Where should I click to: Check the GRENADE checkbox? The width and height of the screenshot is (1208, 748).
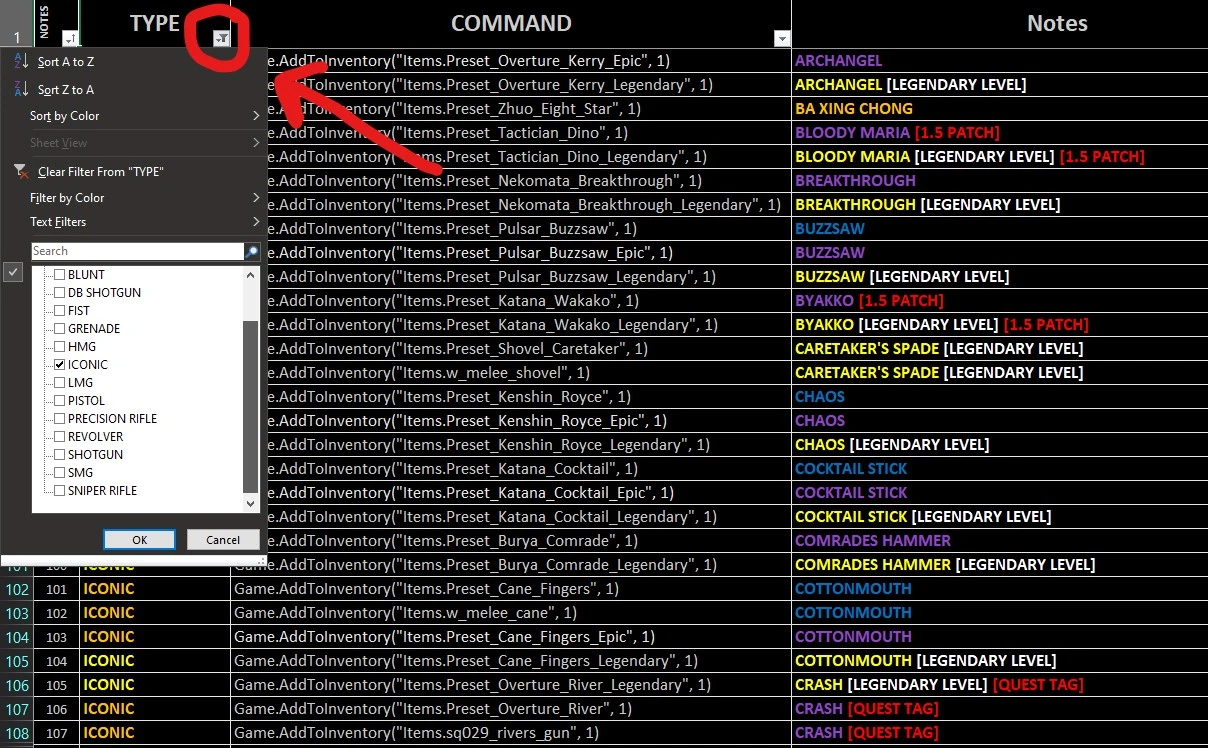tap(60, 329)
